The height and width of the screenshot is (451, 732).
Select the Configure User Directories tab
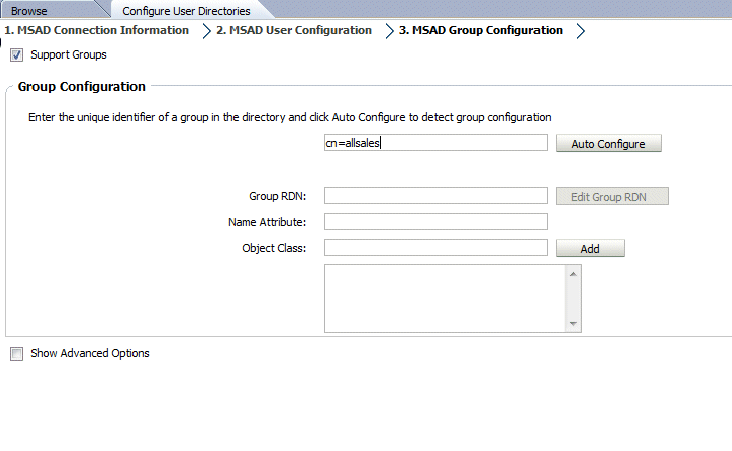(x=186, y=11)
